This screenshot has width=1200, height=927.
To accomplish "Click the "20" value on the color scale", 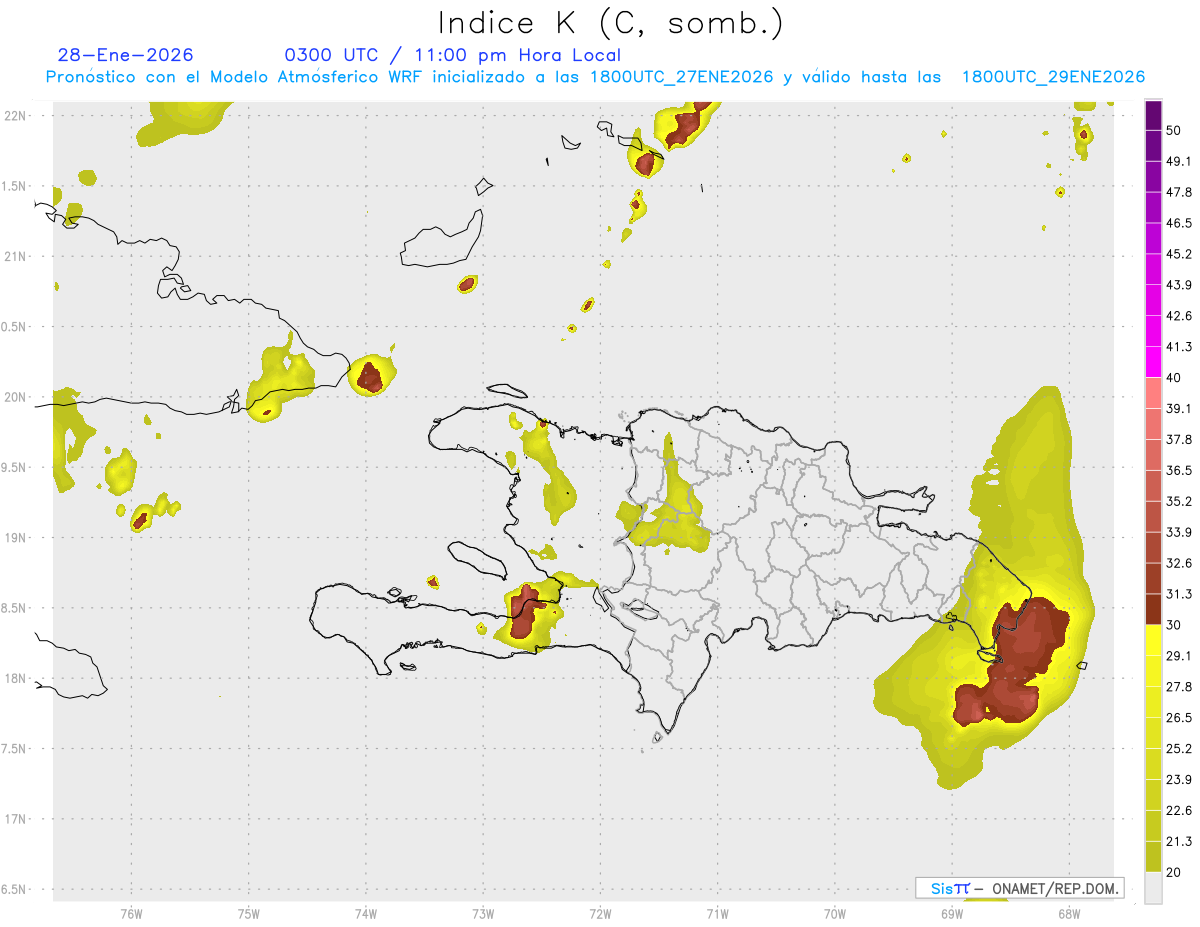I will pos(1176,872).
